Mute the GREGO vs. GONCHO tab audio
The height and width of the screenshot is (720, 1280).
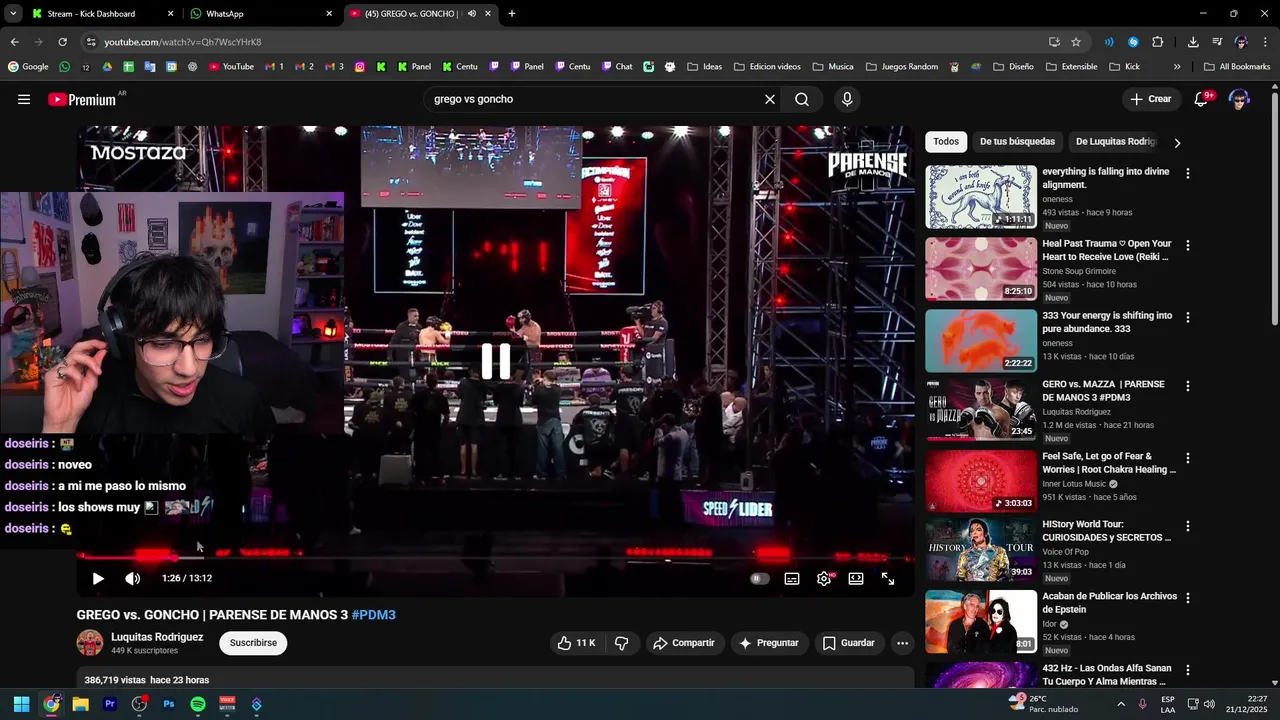tap(472, 14)
